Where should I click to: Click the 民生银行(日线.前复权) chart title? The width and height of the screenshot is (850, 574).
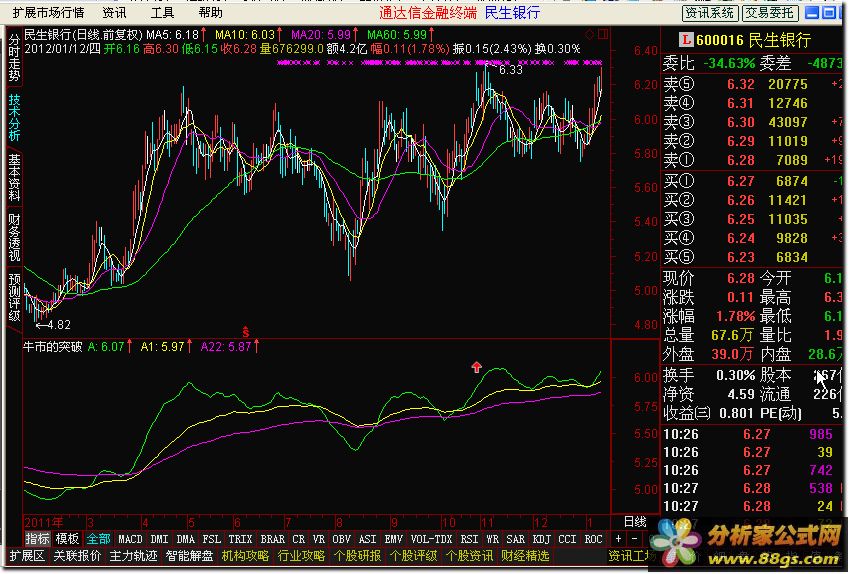[x=83, y=35]
